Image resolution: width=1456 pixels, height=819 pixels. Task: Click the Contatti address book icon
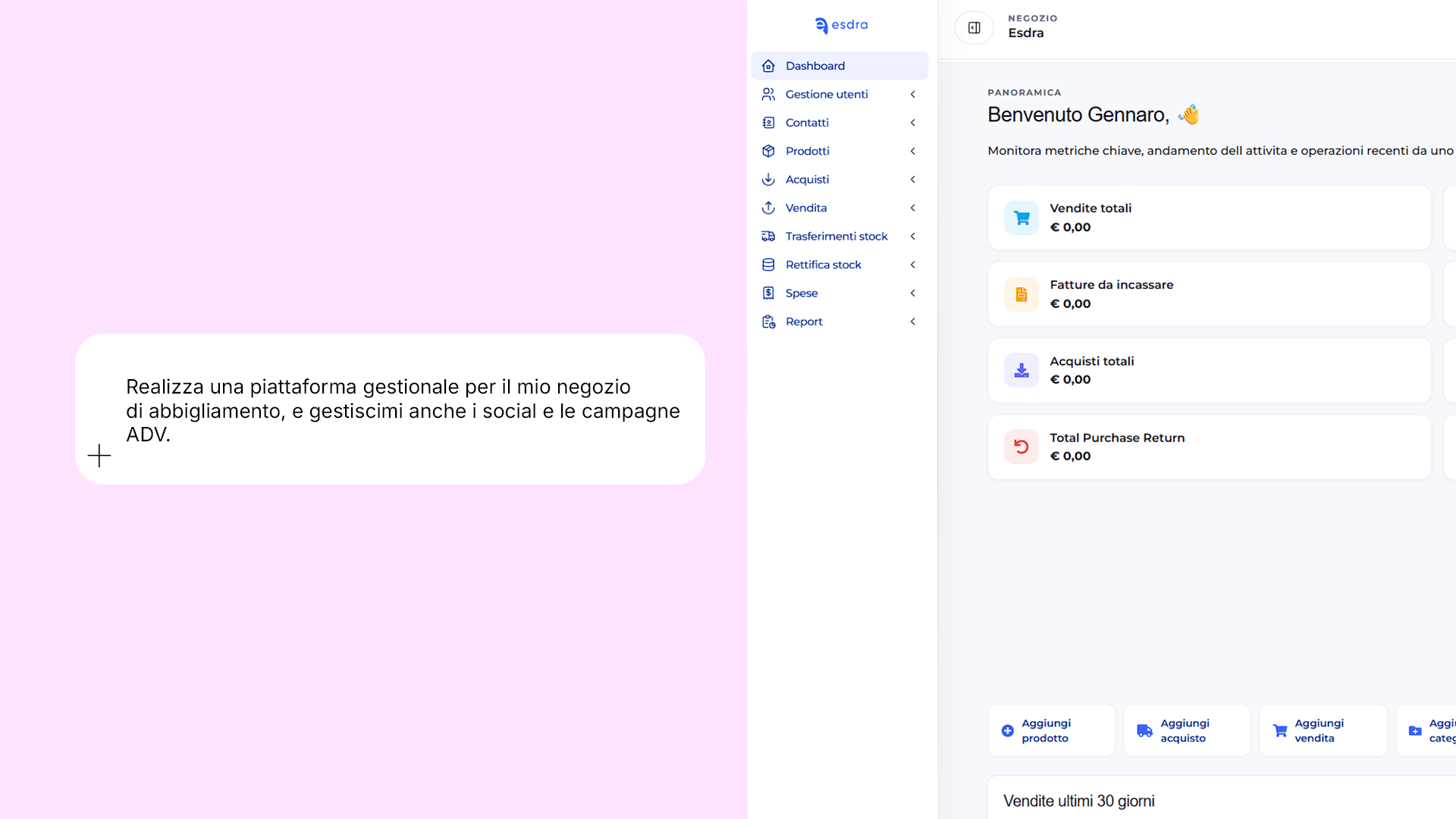click(768, 122)
